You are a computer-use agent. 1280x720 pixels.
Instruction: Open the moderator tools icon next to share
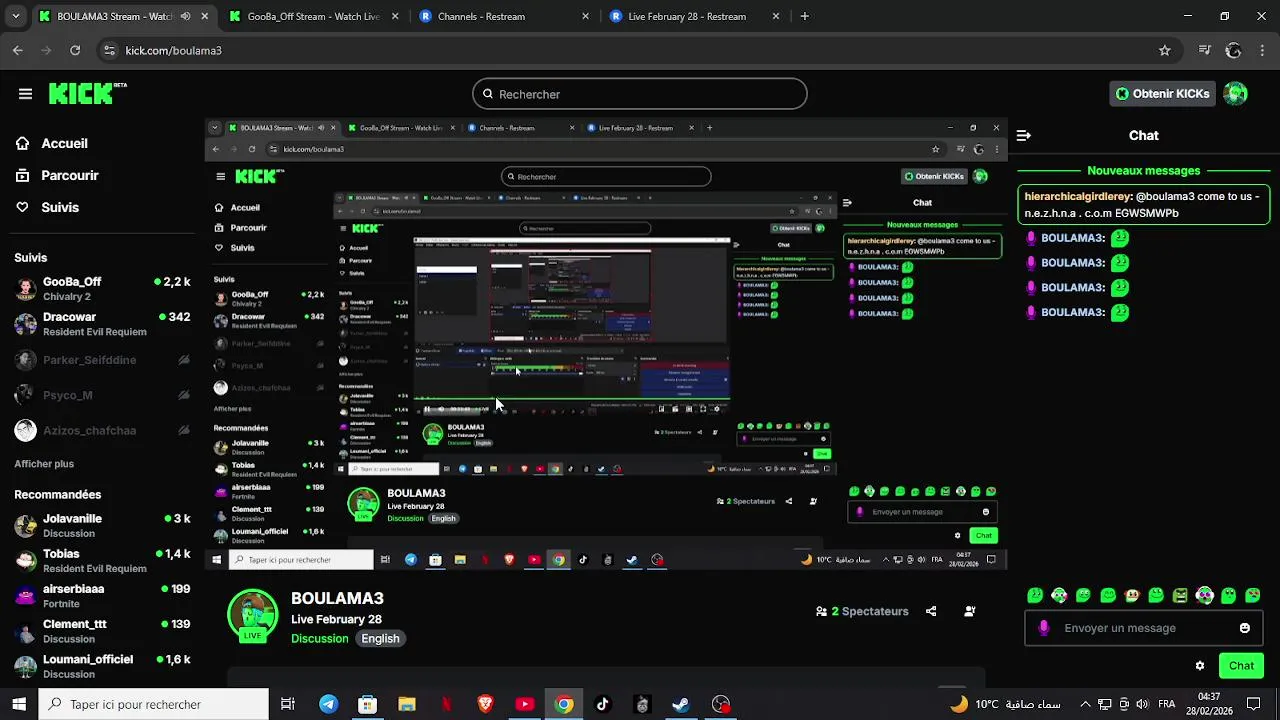970,611
